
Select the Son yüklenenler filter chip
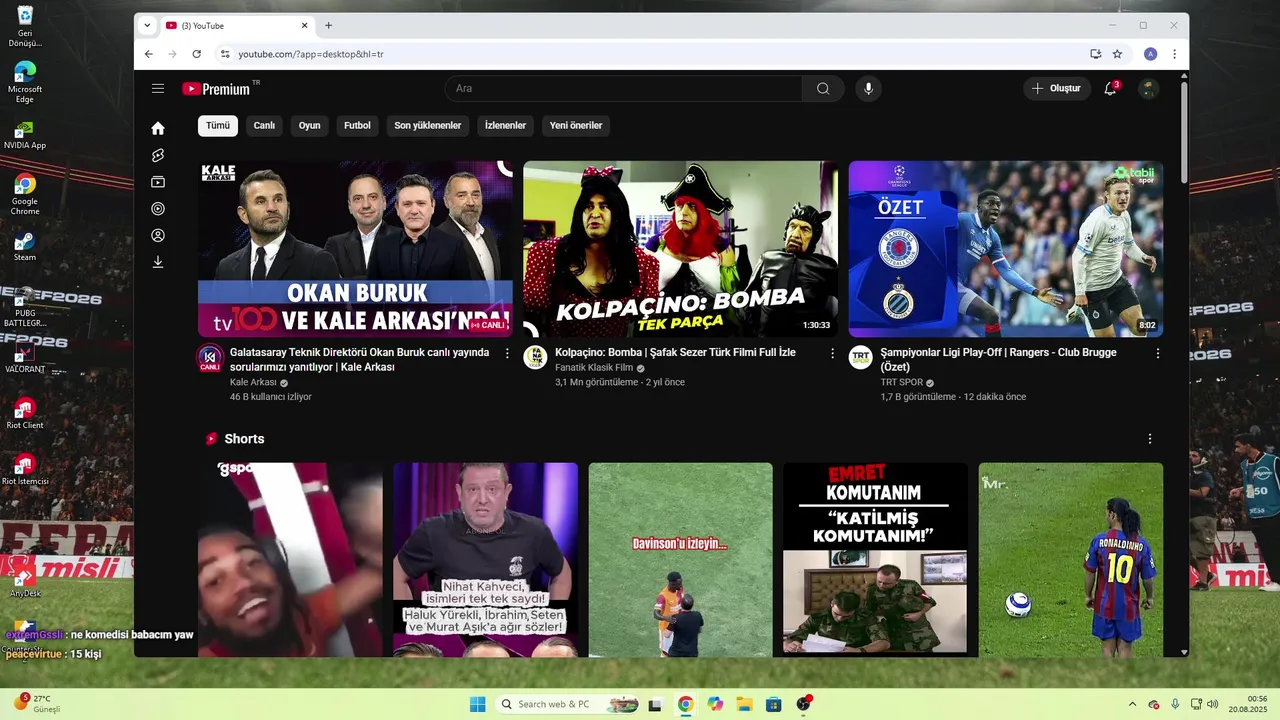coord(428,126)
